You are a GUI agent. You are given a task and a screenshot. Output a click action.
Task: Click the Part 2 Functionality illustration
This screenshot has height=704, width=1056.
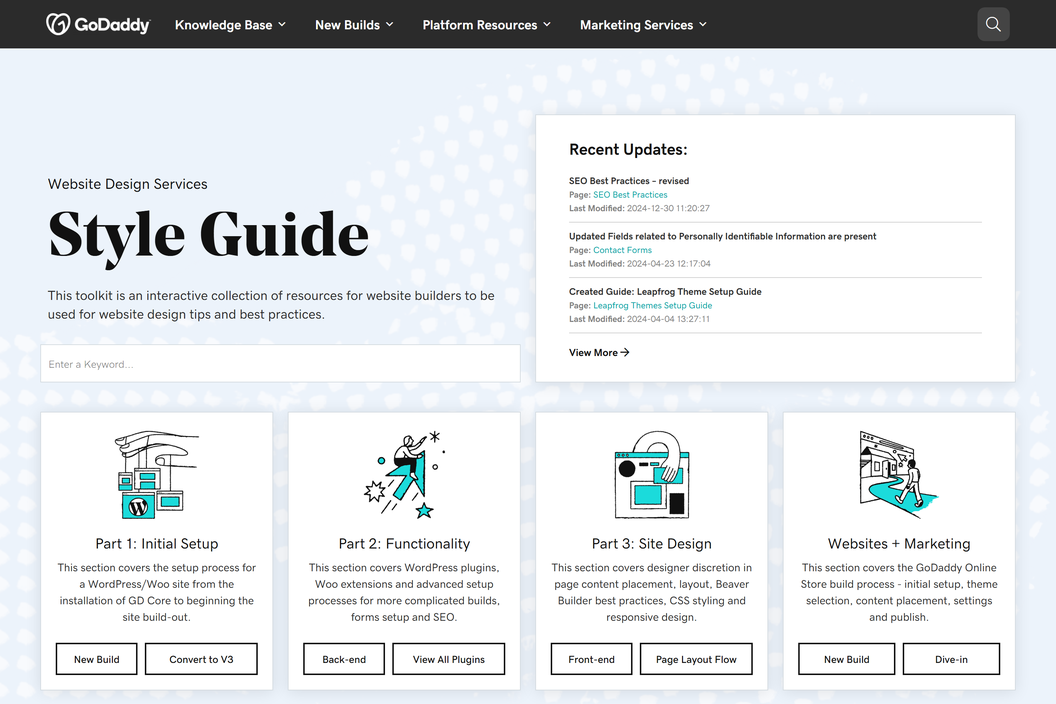pos(404,475)
